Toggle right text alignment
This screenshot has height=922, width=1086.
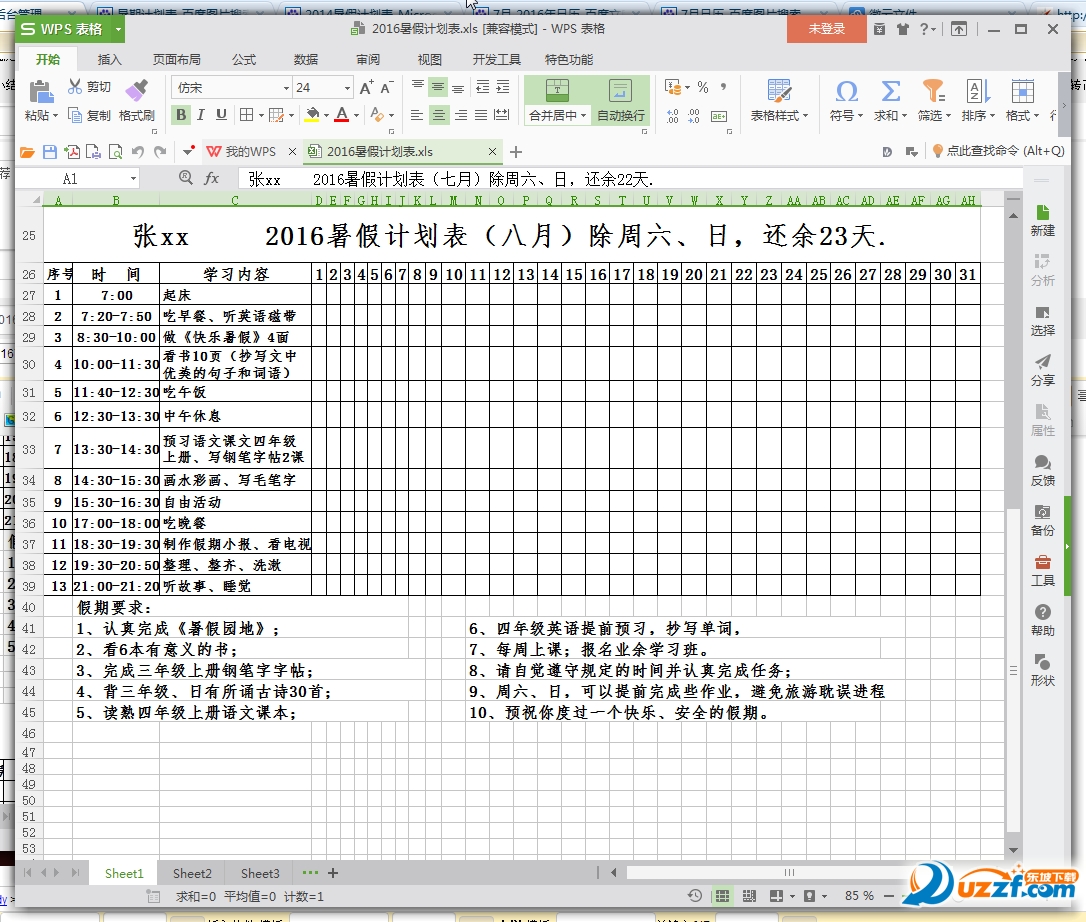point(460,115)
